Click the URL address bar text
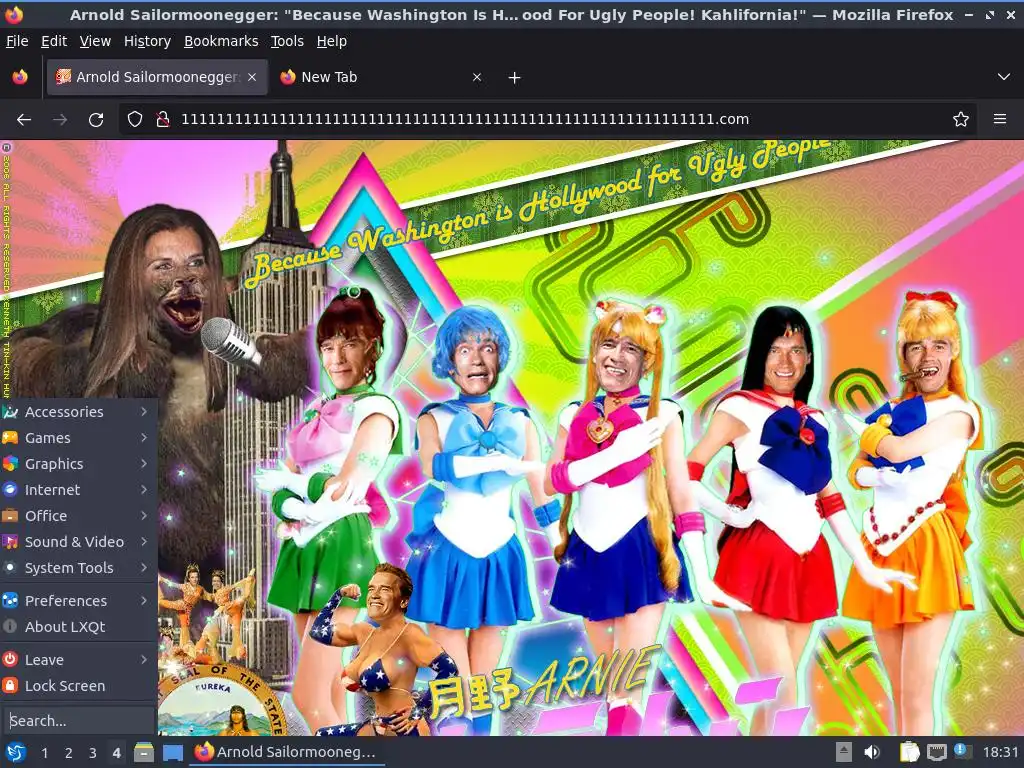1024x768 pixels. [465, 120]
